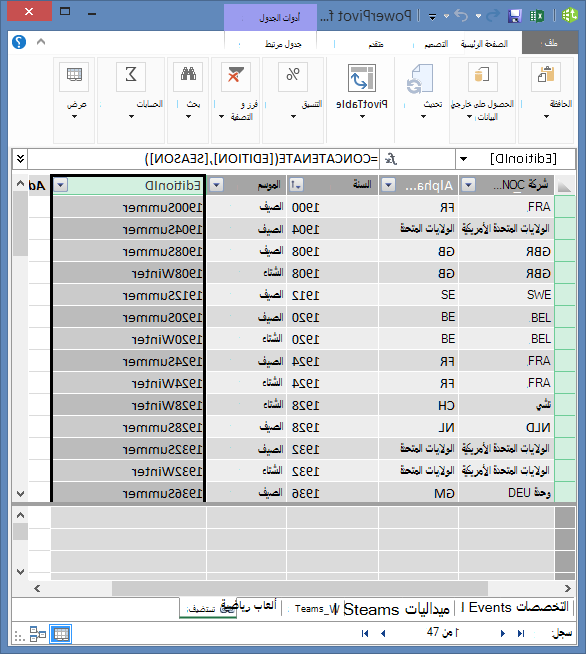Open the Linked Table ribbon tab

(283, 44)
